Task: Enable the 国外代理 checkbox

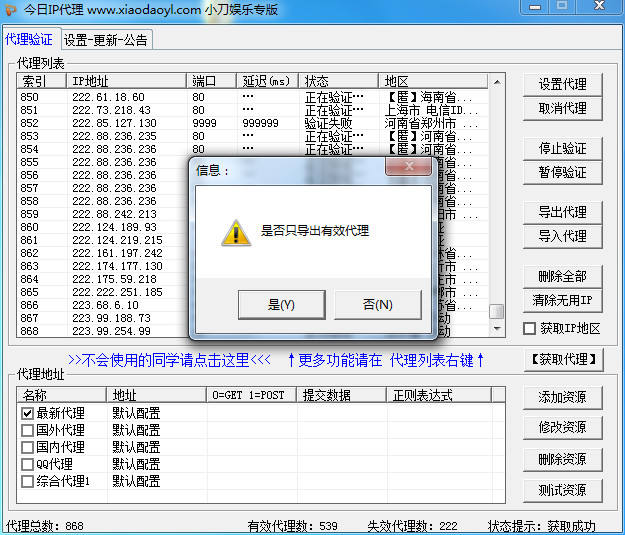Action: coord(28,430)
